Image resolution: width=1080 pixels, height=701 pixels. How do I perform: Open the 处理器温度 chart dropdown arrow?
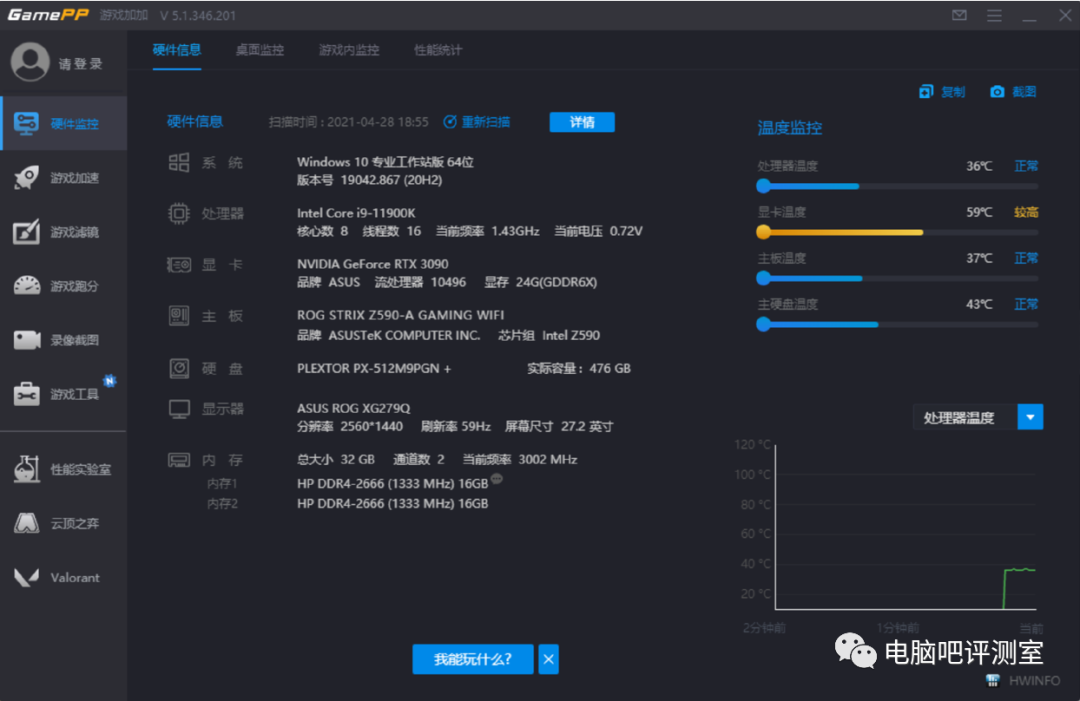pos(1030,417)
